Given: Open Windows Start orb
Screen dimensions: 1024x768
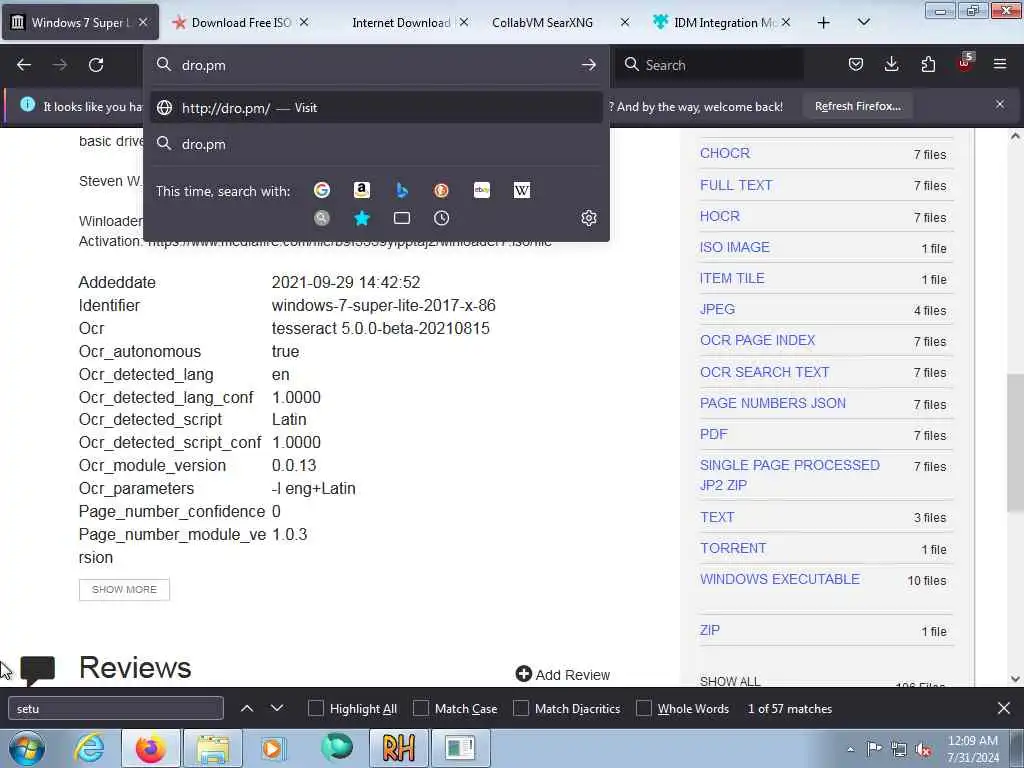Looking at the screenshot, I should coord(27,748).
